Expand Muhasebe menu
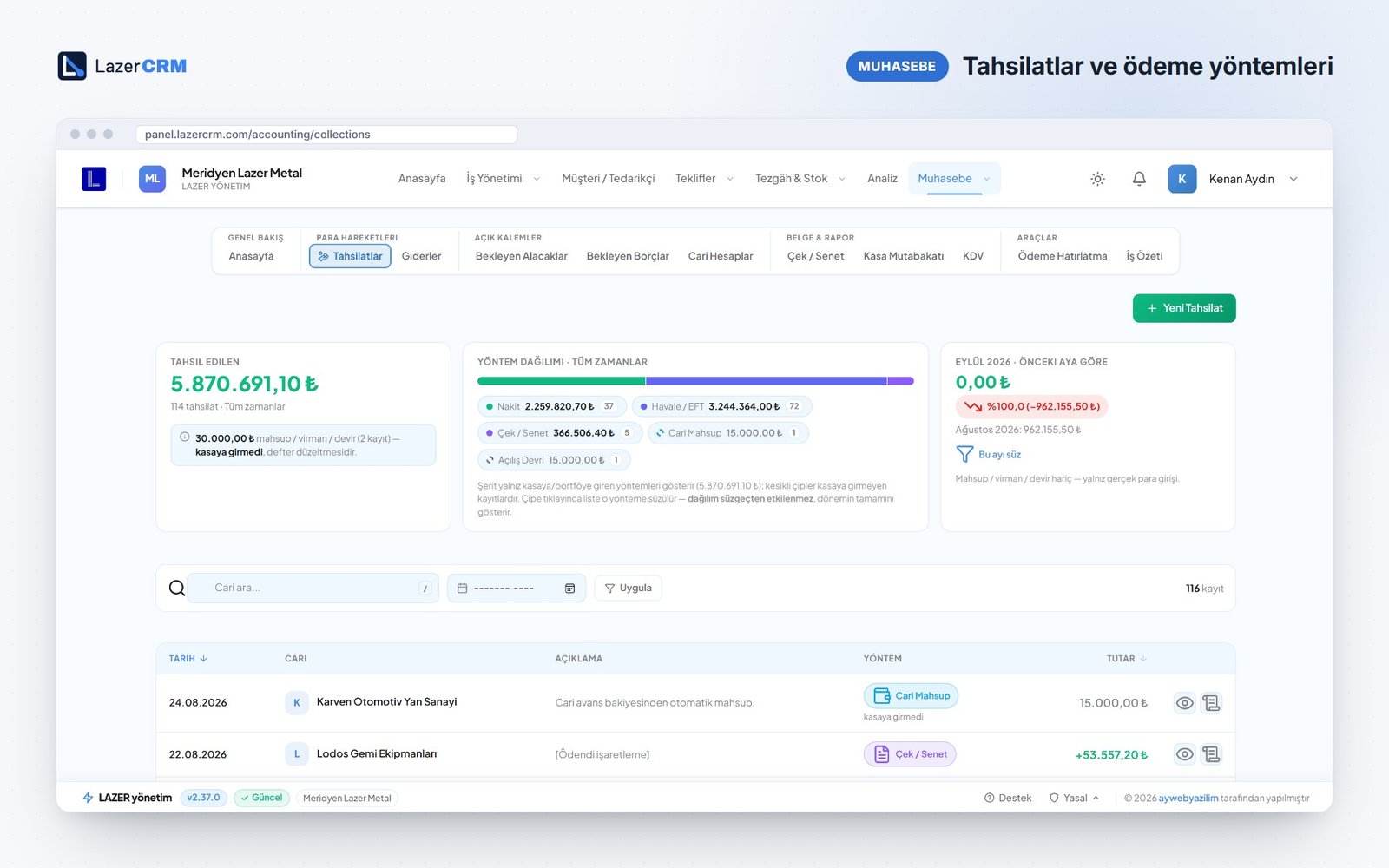Viewport: 1389px width, 868px height. pos(954,179)
